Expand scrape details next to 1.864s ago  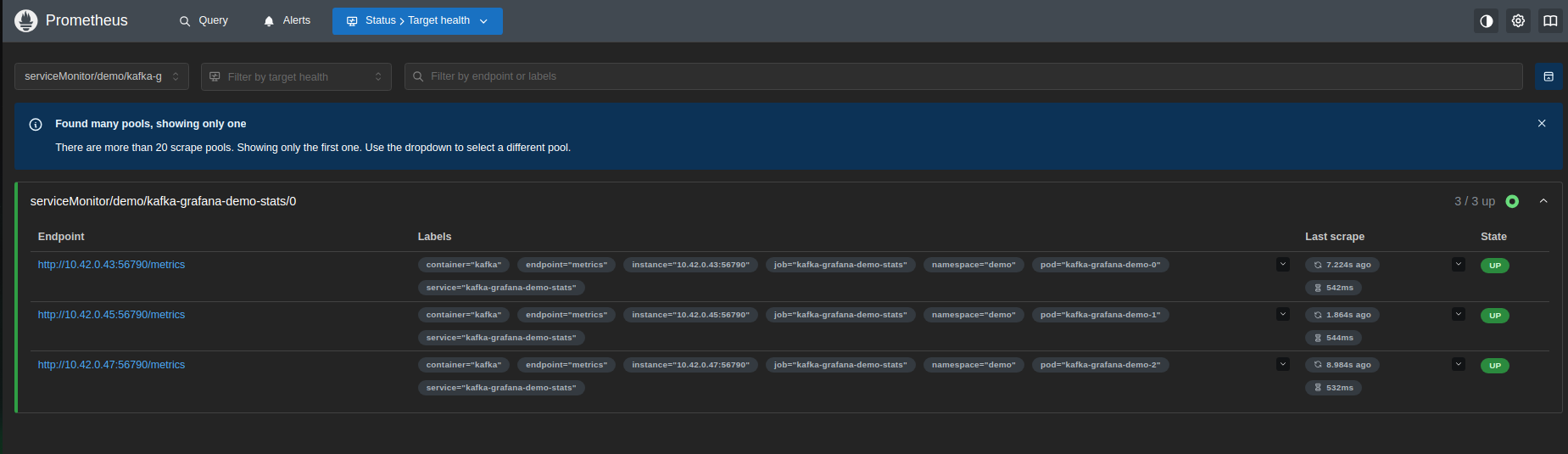1459,314
